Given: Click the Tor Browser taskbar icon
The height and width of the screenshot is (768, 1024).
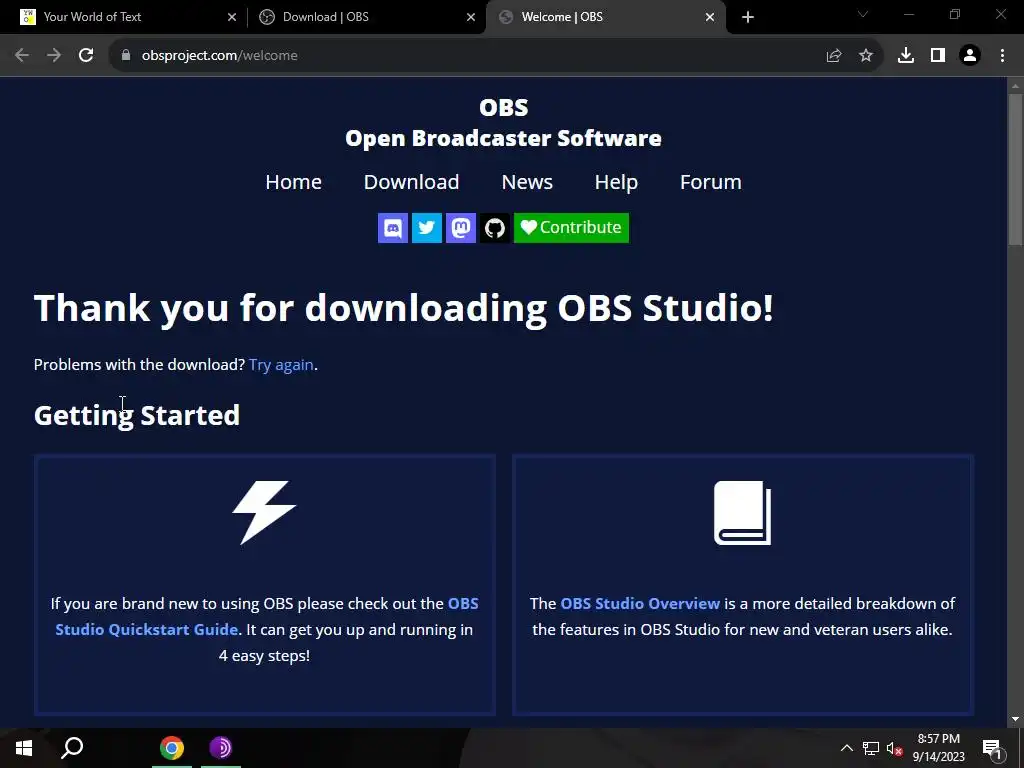Looking at the screenshot, I should click(221, 748).
